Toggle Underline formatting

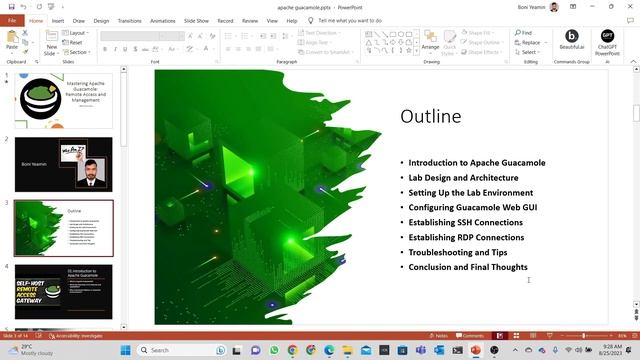pos(125,49)
